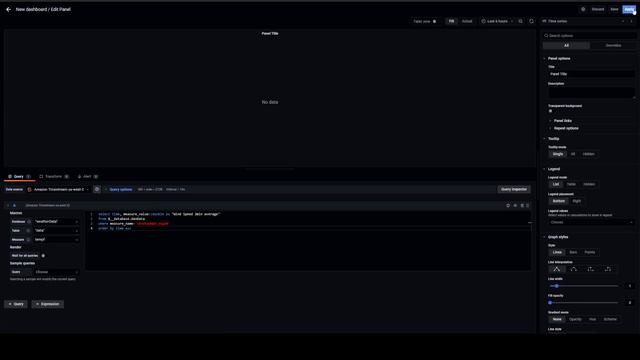Click the Save button
640x360 pixels.
614,9
